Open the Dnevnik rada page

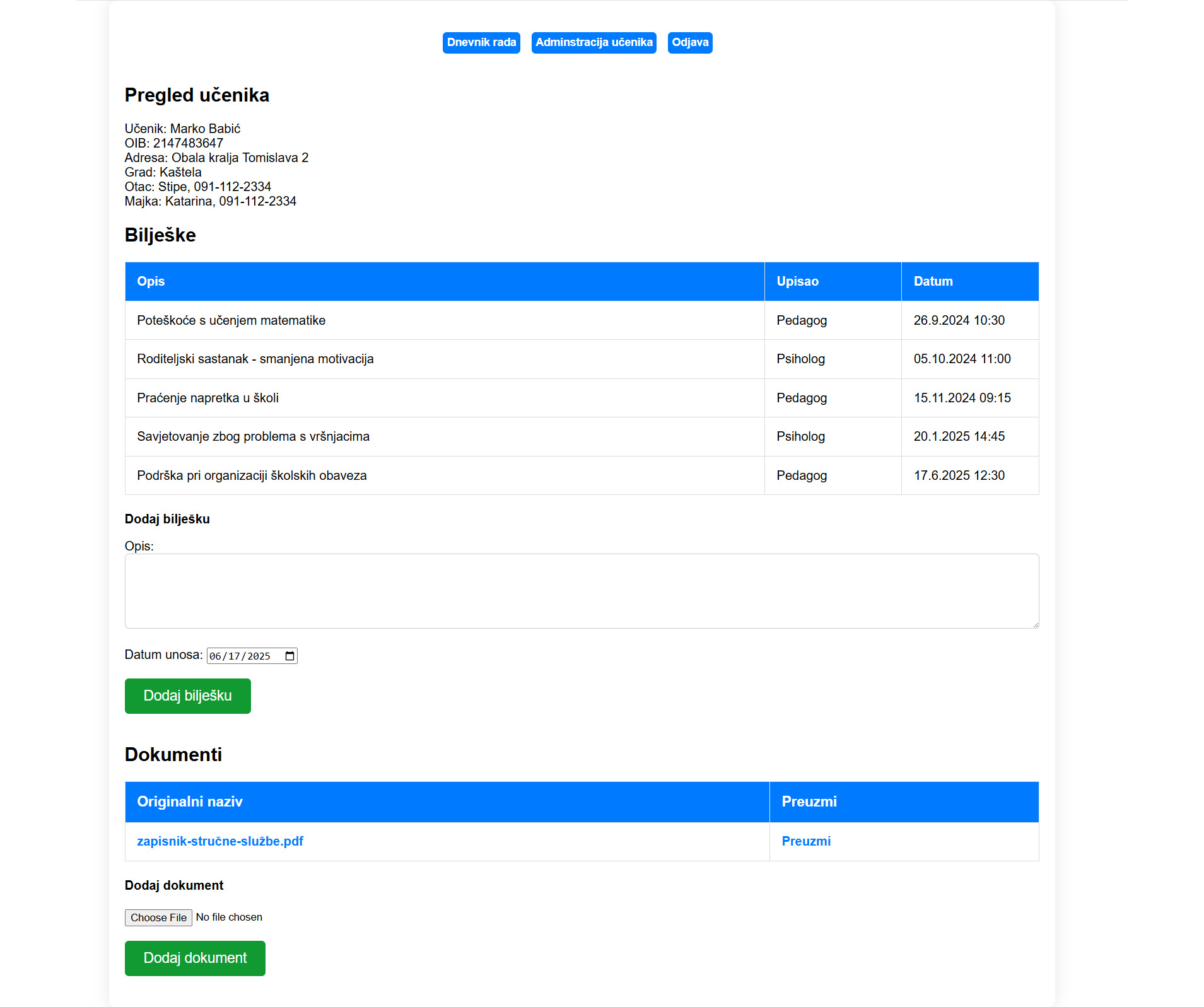[481, 43]
